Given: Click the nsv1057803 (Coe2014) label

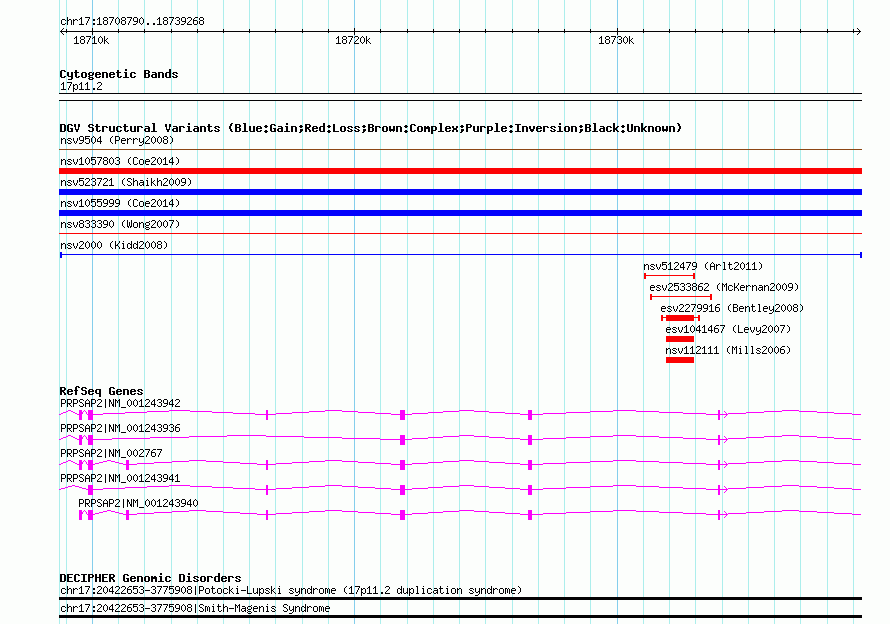Looking at the screenshot, I should (x=120, y=161).
